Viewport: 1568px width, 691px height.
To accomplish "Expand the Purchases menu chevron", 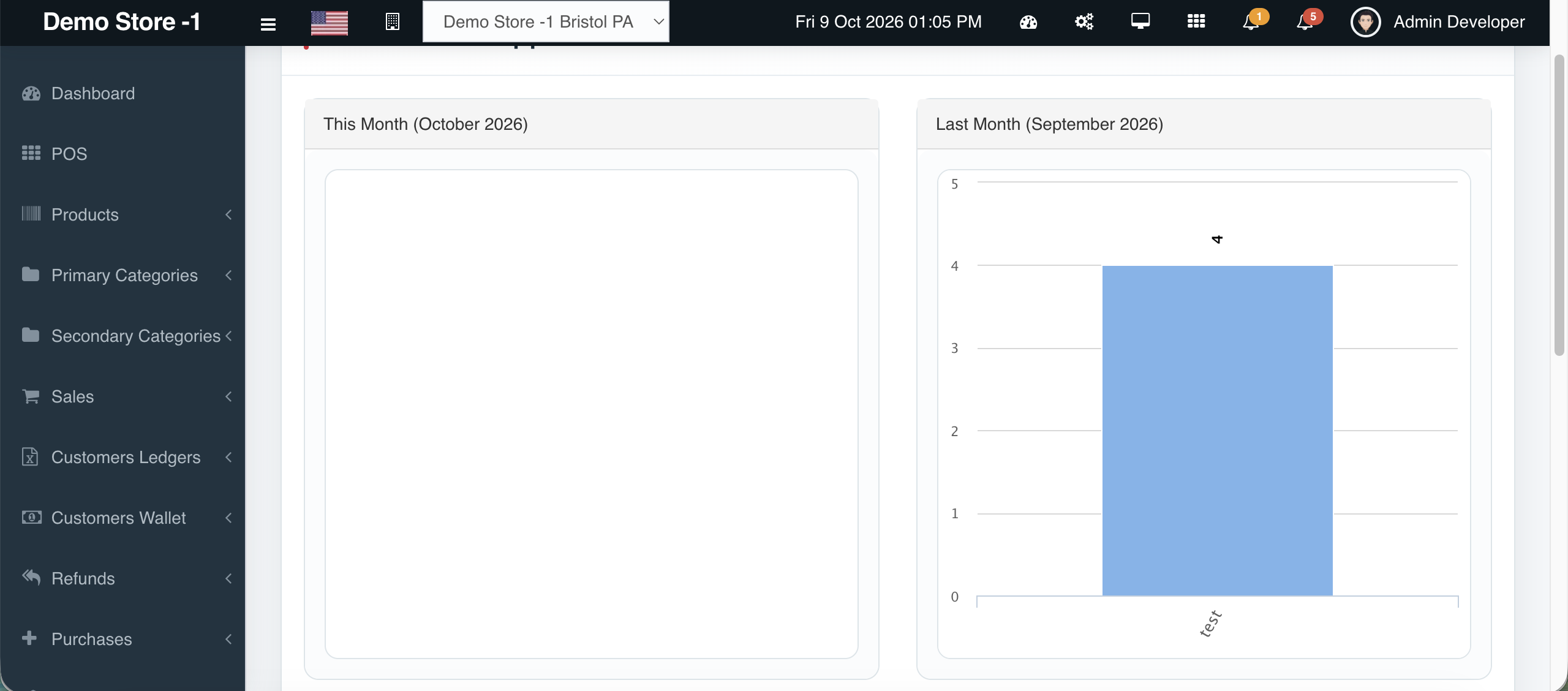I will (x=228, y=639).
